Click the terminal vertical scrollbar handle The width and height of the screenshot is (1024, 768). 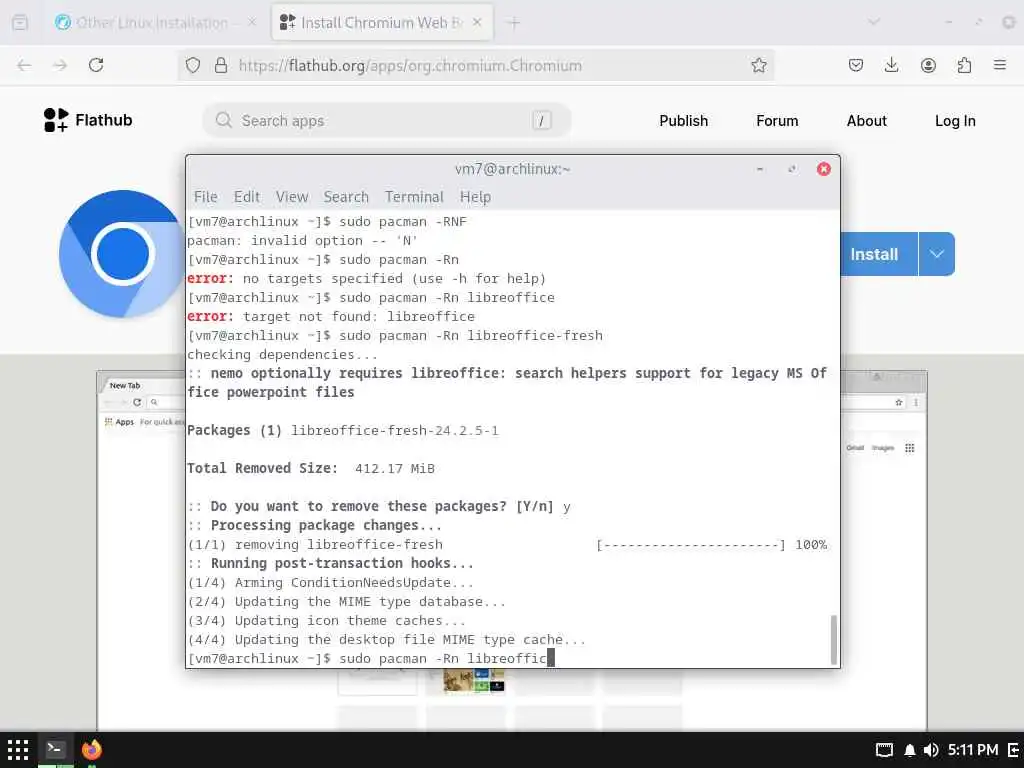[x=833, y=639]
